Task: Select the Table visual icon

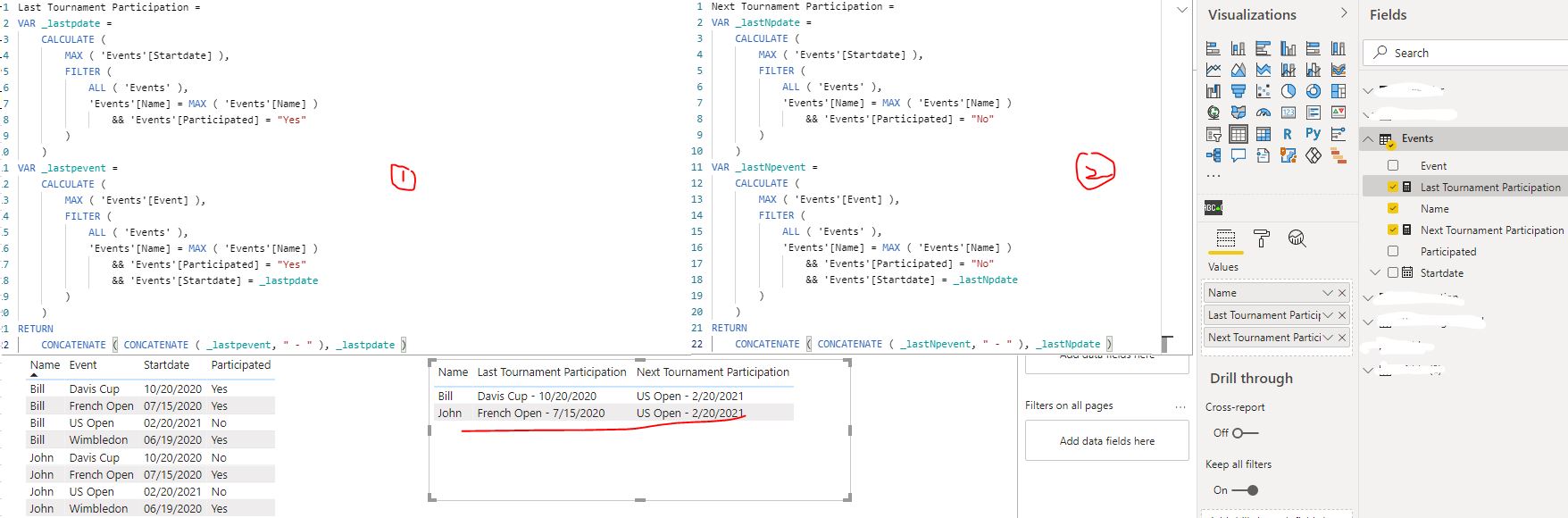Action: pos(1238,134)
